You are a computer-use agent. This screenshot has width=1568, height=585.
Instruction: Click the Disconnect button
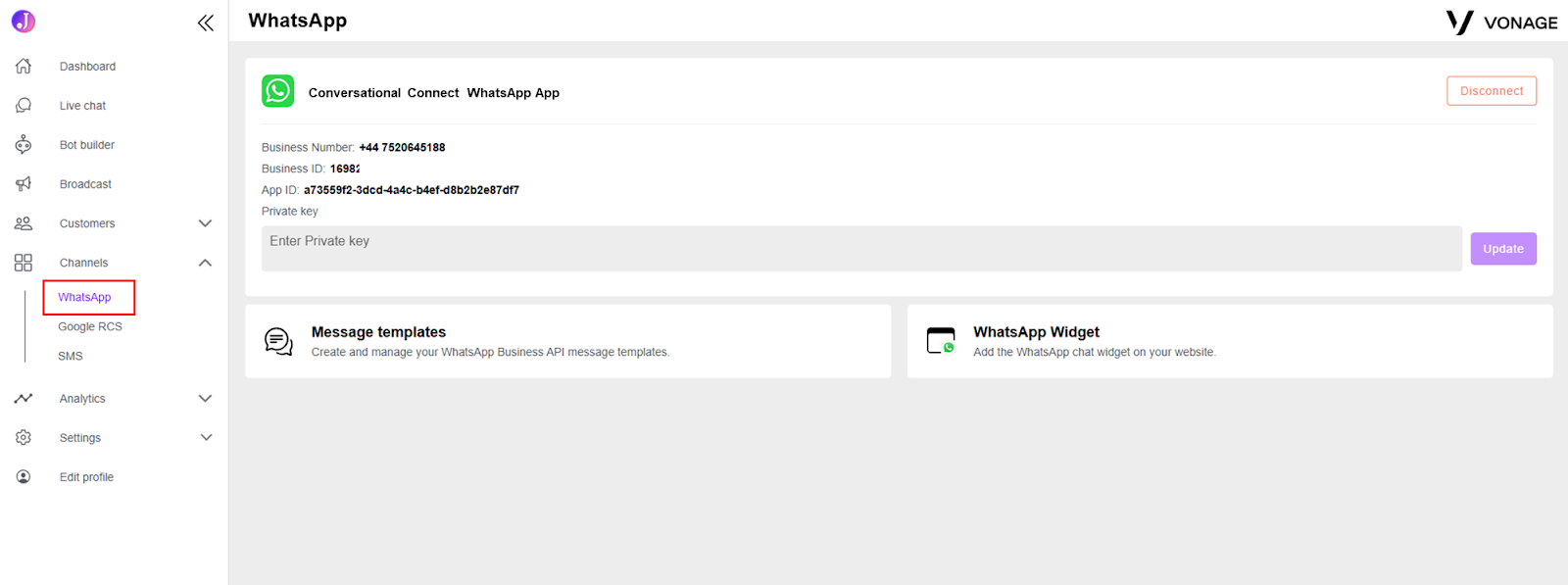tap(1492, 91)
